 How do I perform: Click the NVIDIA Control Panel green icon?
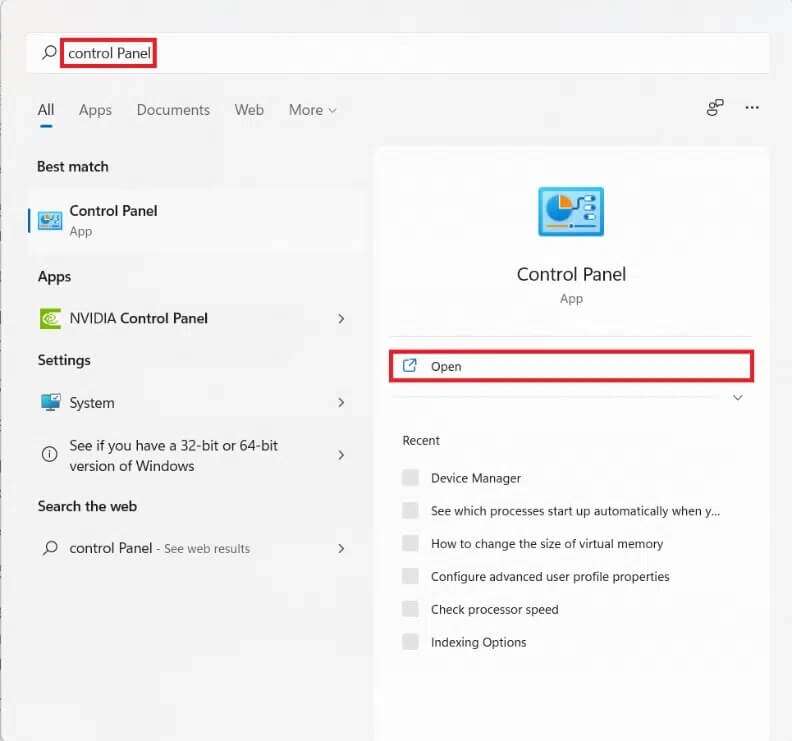pos(50,319)
